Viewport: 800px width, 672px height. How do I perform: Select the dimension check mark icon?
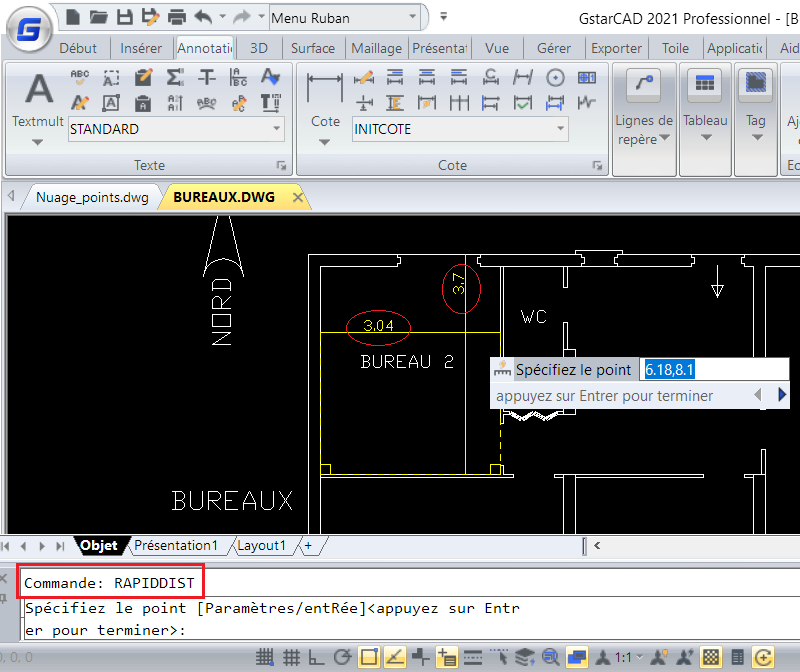coord(523,103)
